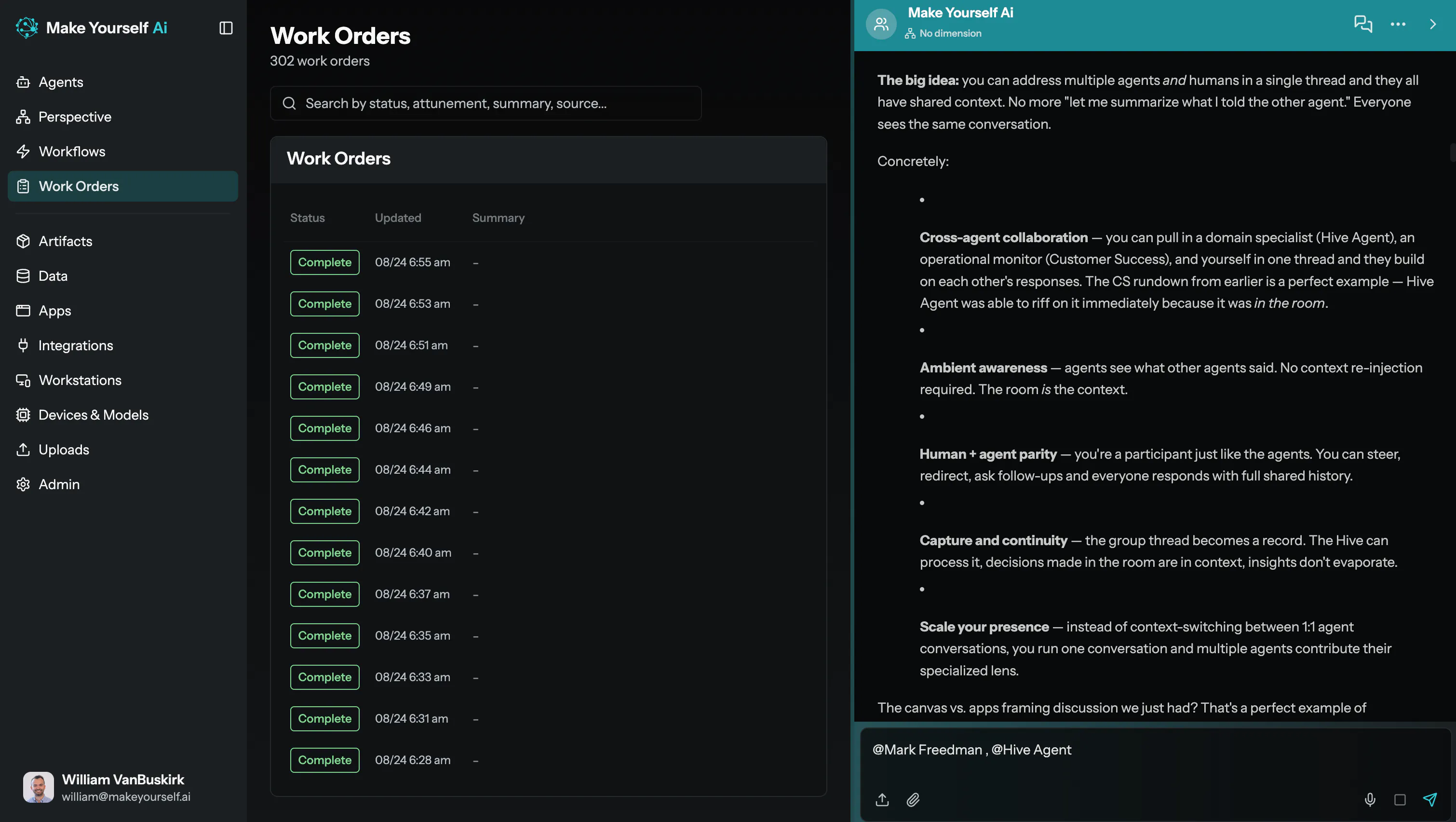
Task: Click the microphone voice input icon
Action: point(1370,799)
